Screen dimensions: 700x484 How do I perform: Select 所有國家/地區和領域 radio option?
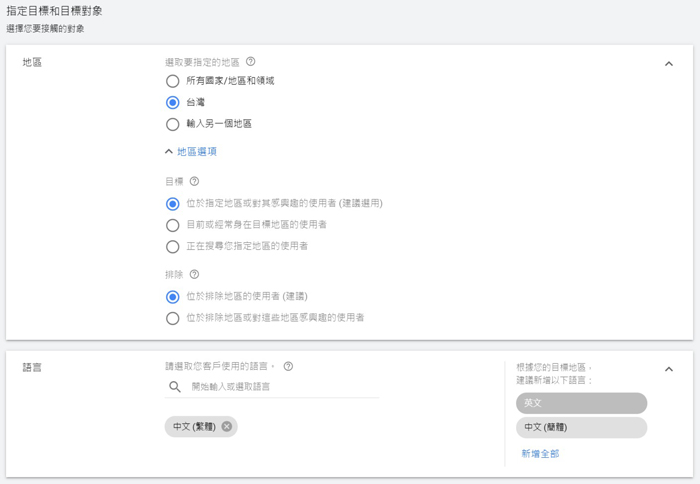pos(173,81)
